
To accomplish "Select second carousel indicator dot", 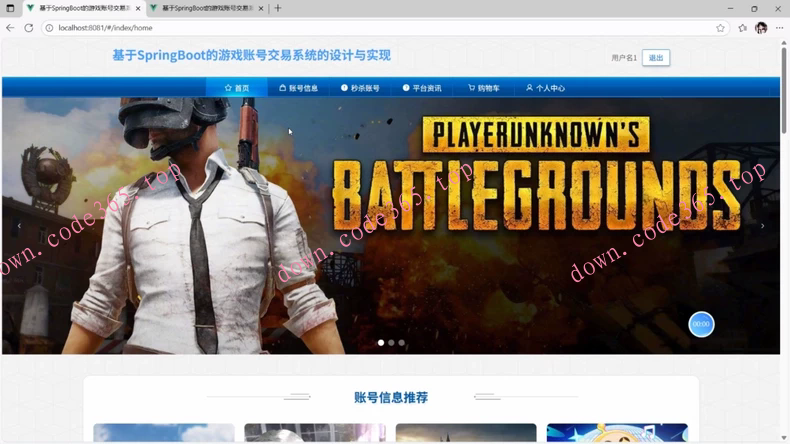I will tap(391, 343).
